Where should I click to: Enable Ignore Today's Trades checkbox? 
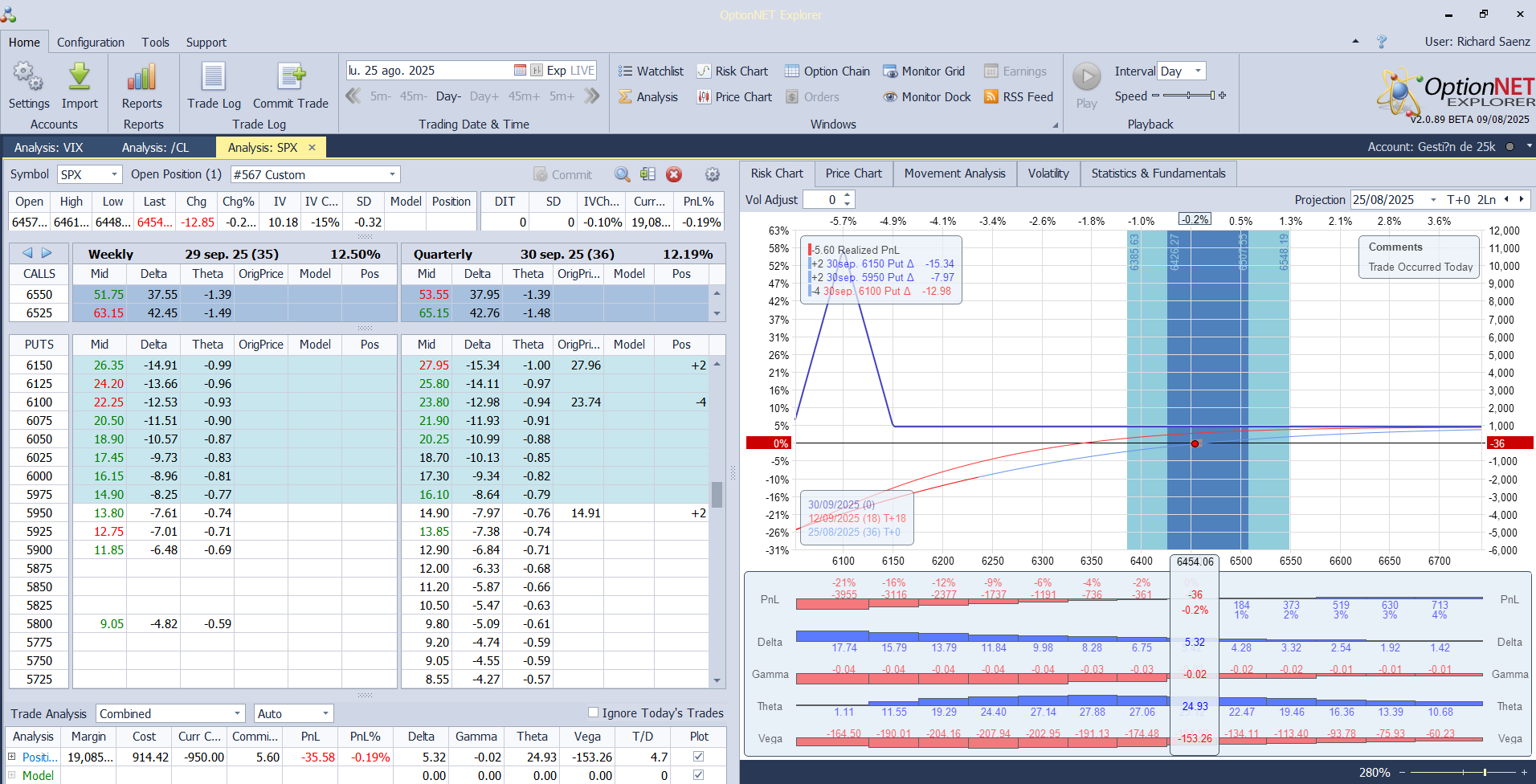[594, 713]
